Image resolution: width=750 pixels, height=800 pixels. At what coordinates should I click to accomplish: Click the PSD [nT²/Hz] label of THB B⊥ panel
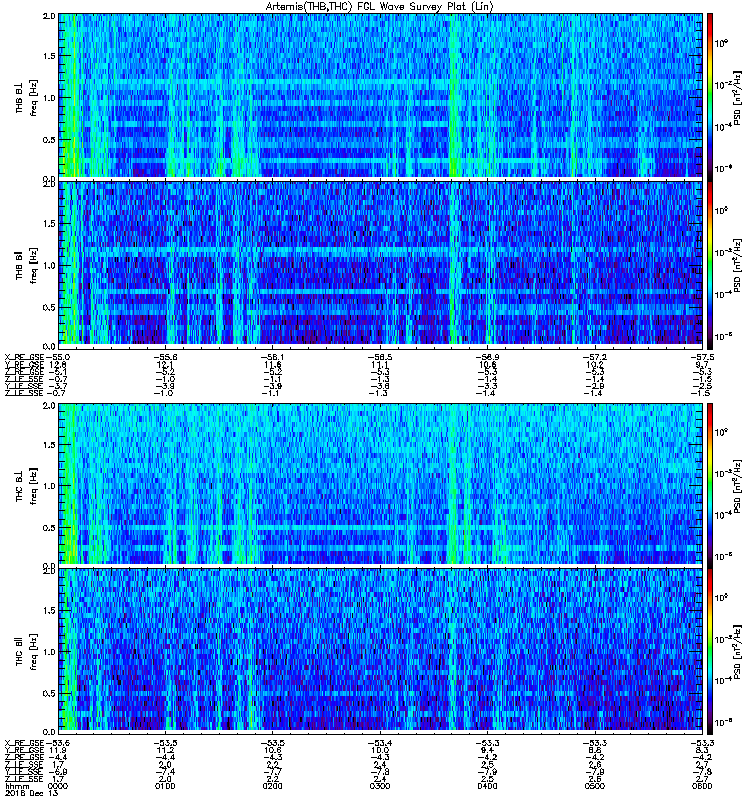pyautogui.click(x=737, y=98)
